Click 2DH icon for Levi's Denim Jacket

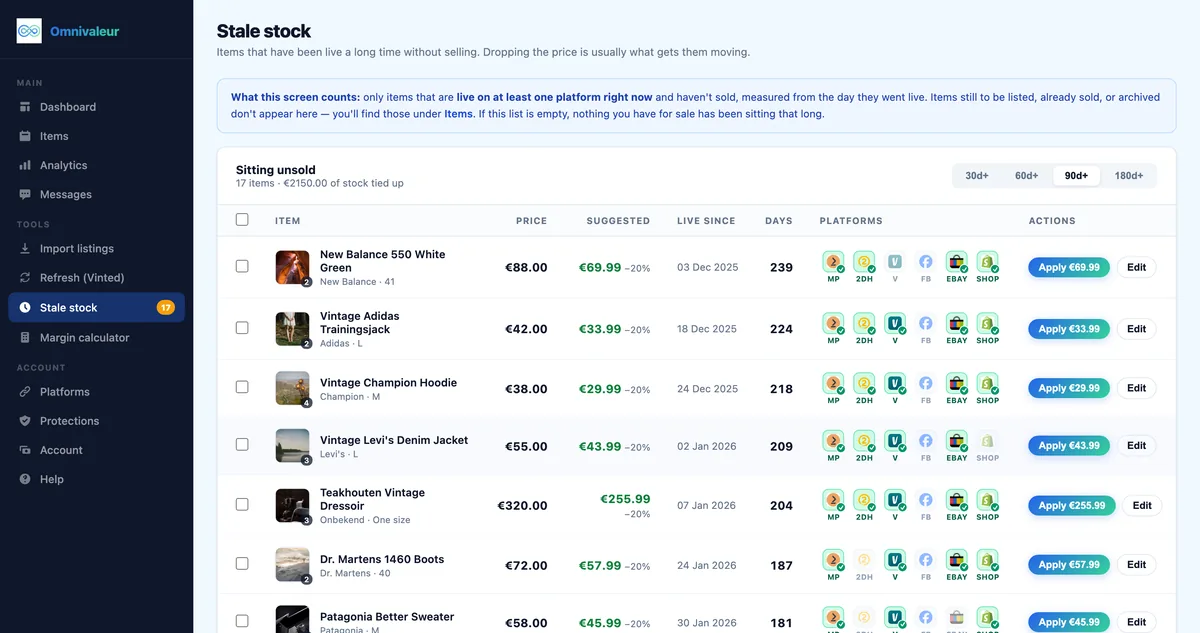[864, 441]
